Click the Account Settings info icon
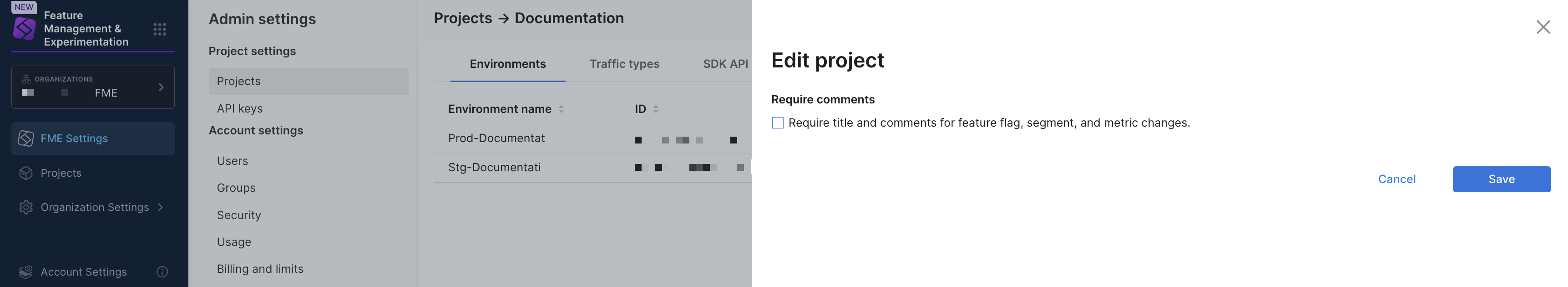1568x287 pixels. coord(162,272)
